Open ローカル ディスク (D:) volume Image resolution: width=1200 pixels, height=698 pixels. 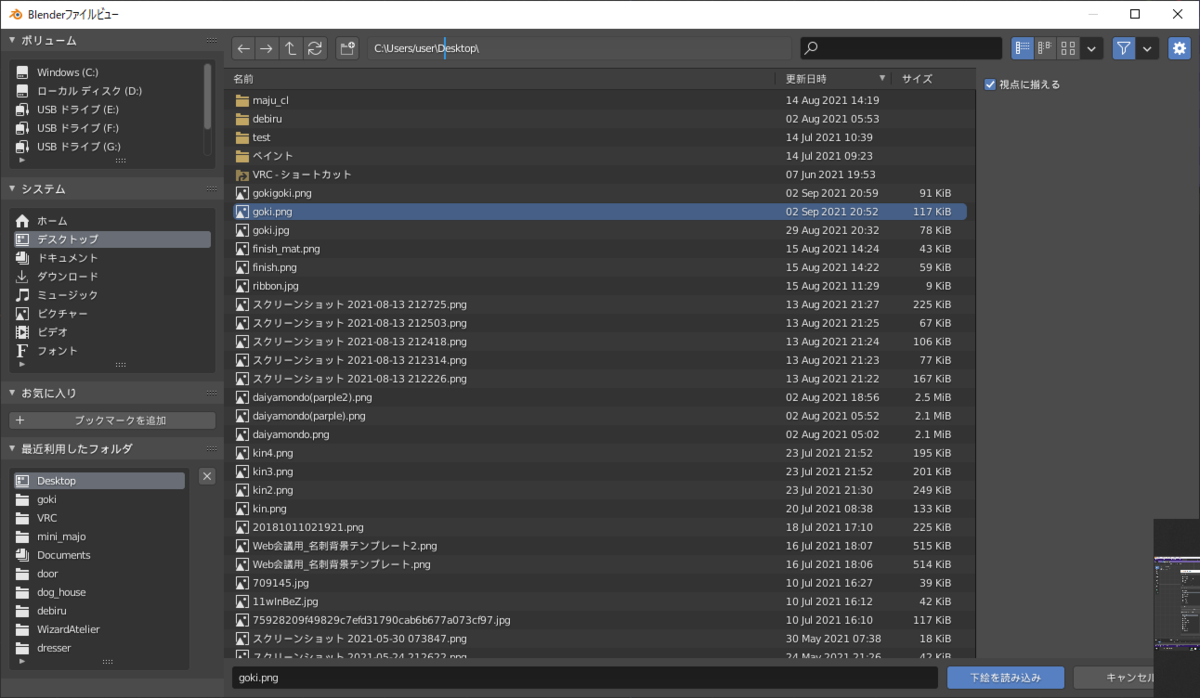(108, 91)
